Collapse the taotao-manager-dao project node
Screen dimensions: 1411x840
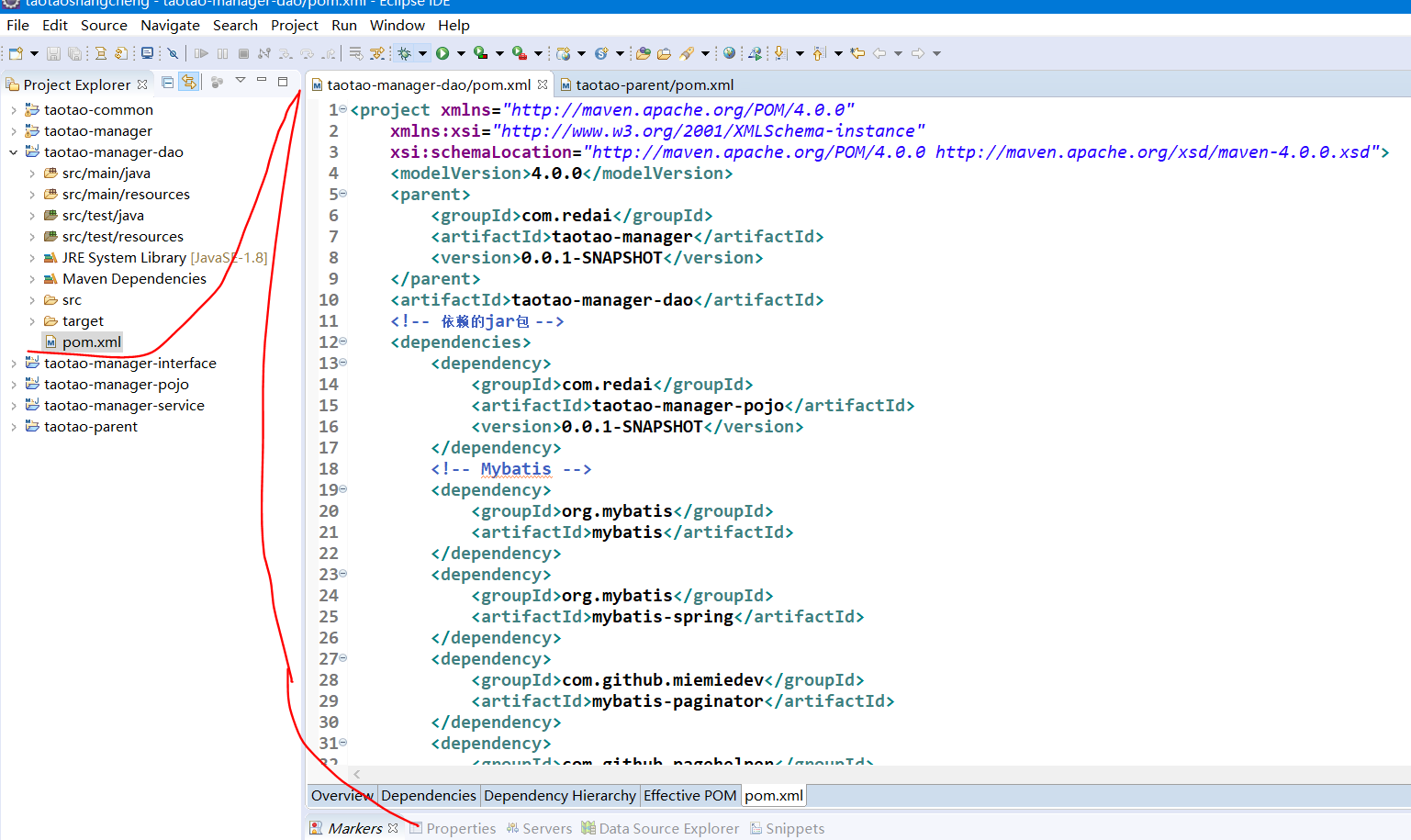[x=14, y=152]
